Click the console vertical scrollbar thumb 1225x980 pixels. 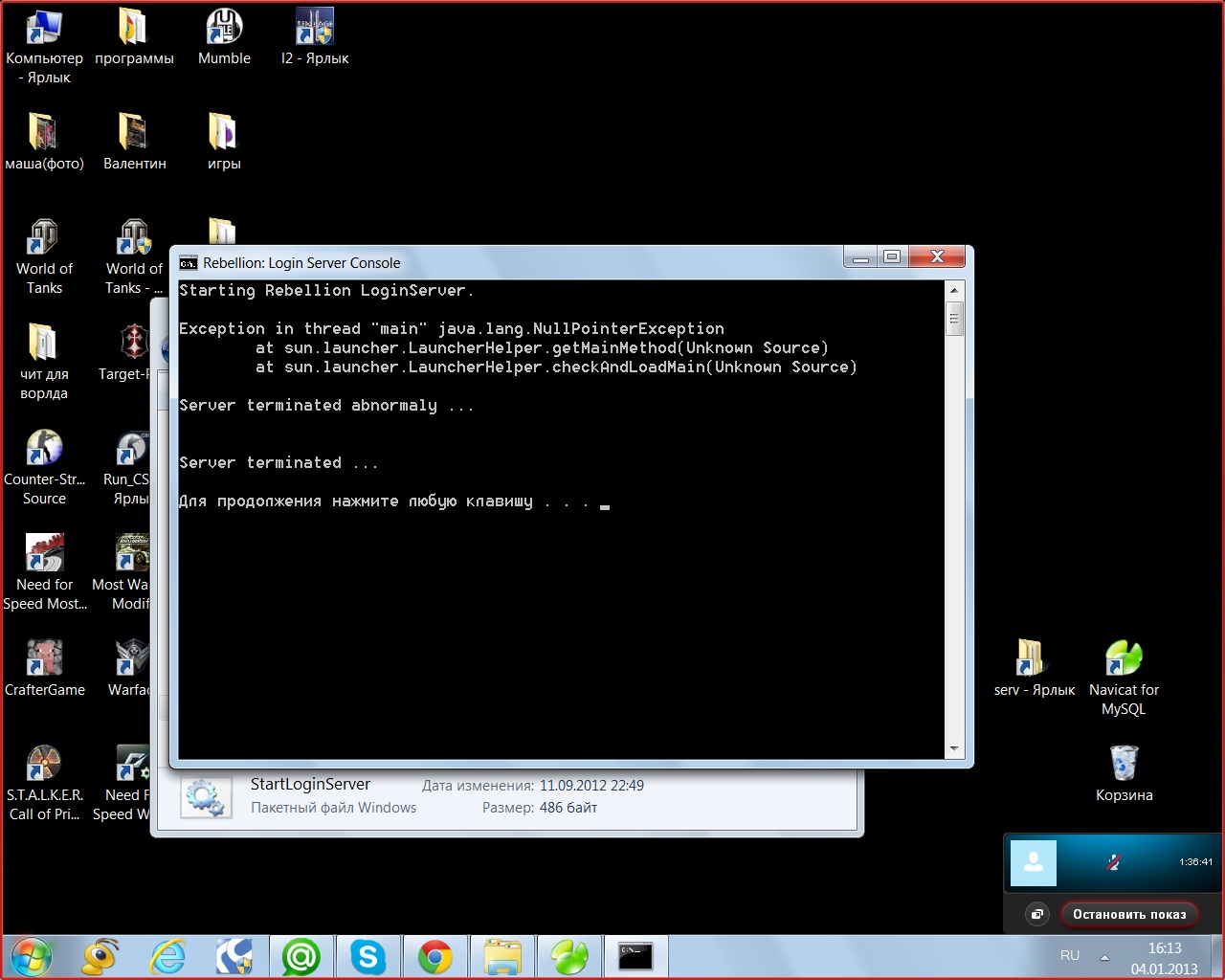[x=954, y=318]
